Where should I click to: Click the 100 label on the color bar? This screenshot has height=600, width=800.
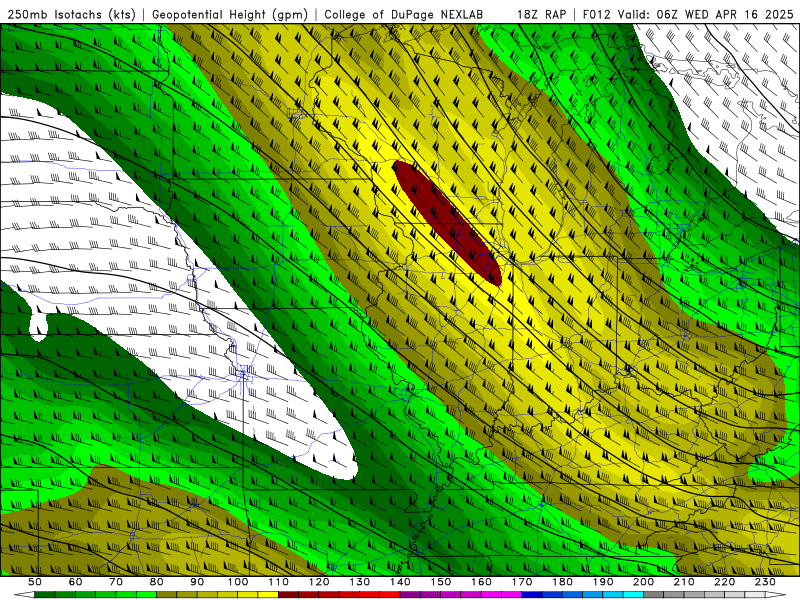[x=238, y=582]
